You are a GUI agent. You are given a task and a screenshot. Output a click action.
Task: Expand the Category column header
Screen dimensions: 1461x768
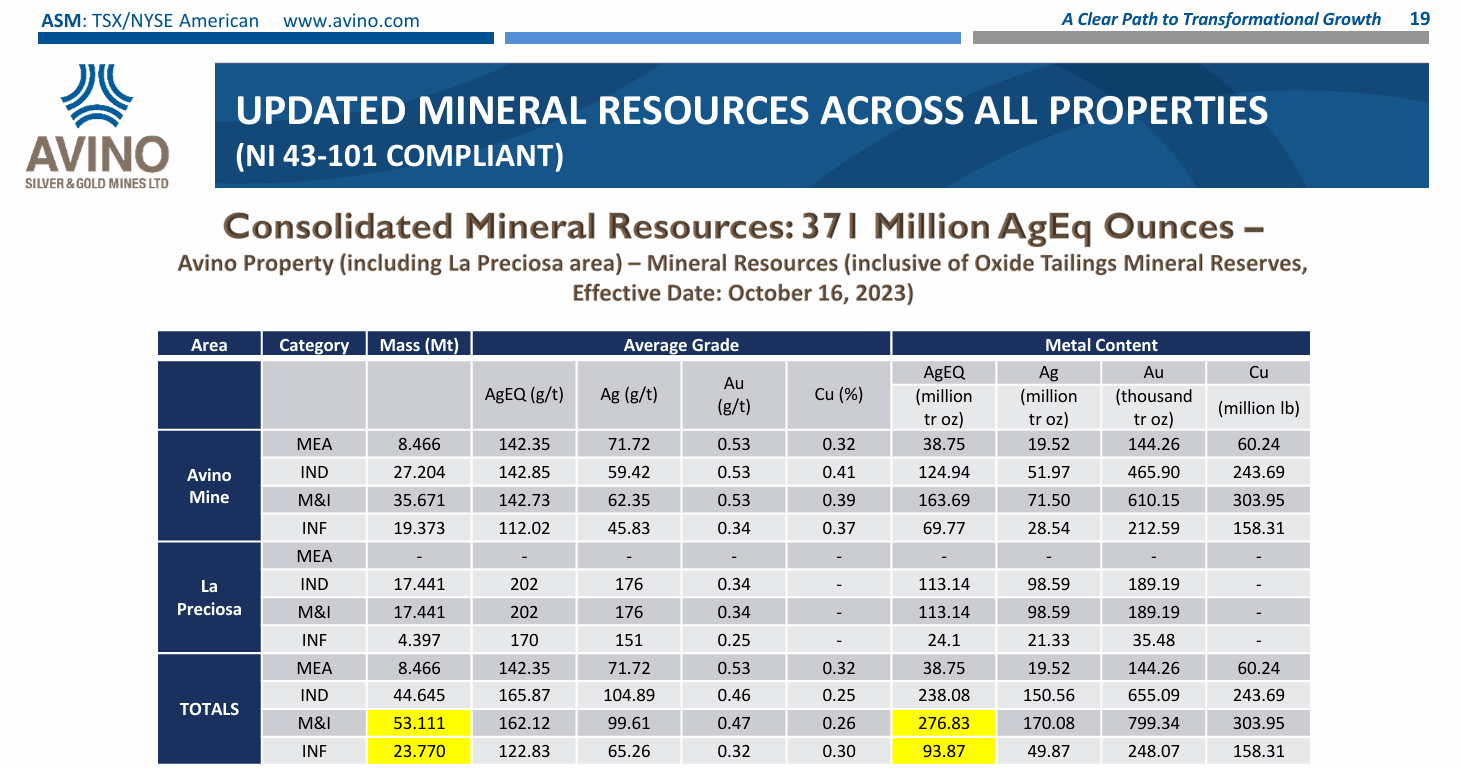[x=313, y=344]
